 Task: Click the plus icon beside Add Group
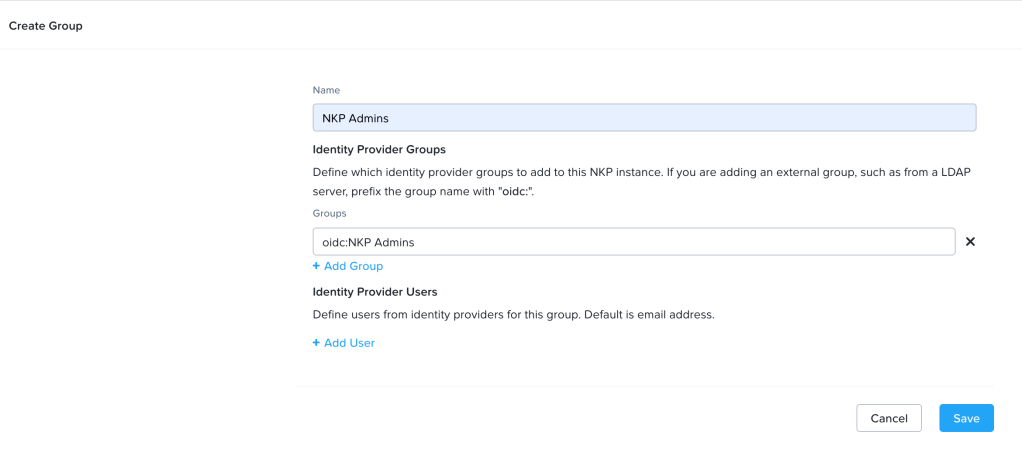(x=316, y=266)
